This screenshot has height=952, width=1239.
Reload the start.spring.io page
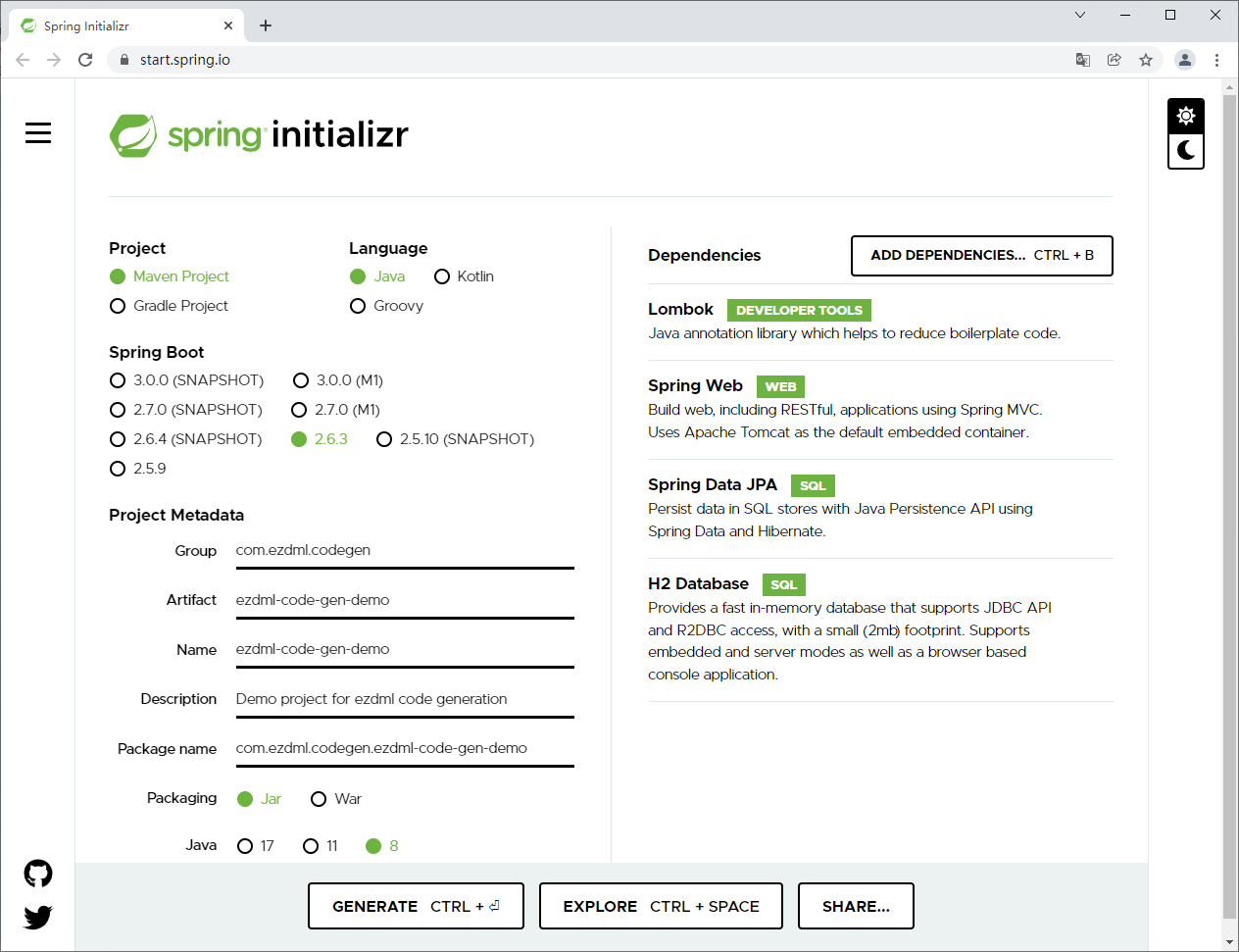tap(85, 60)
